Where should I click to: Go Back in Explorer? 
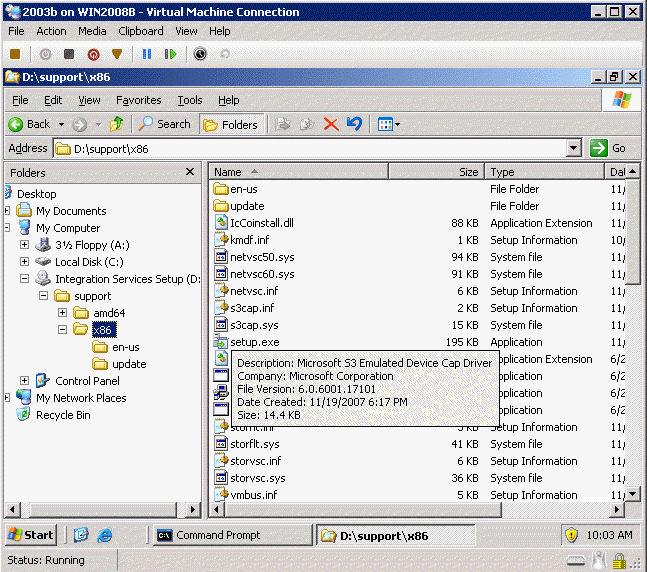(30, 124)
